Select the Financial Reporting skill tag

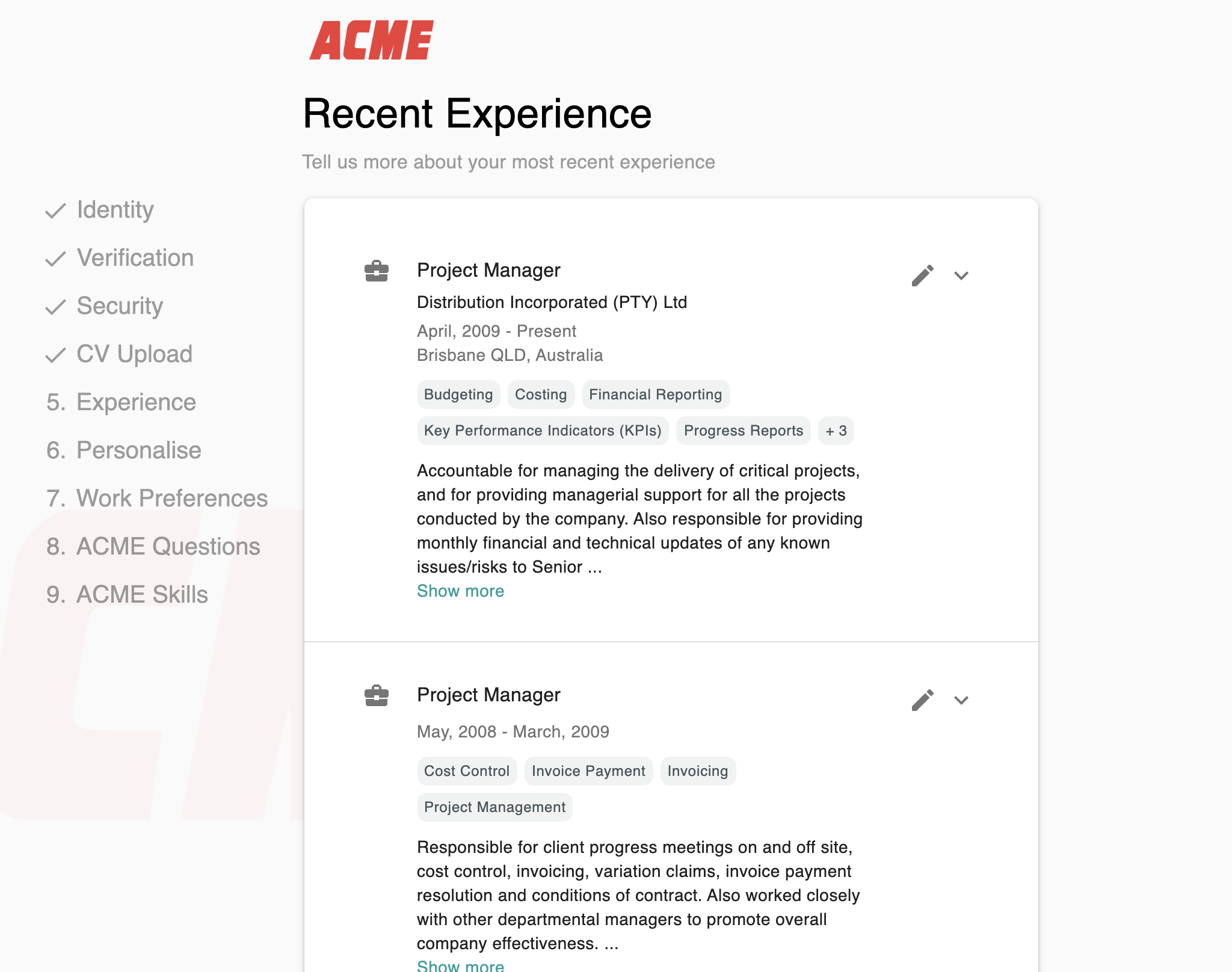[x=655, y=395]
